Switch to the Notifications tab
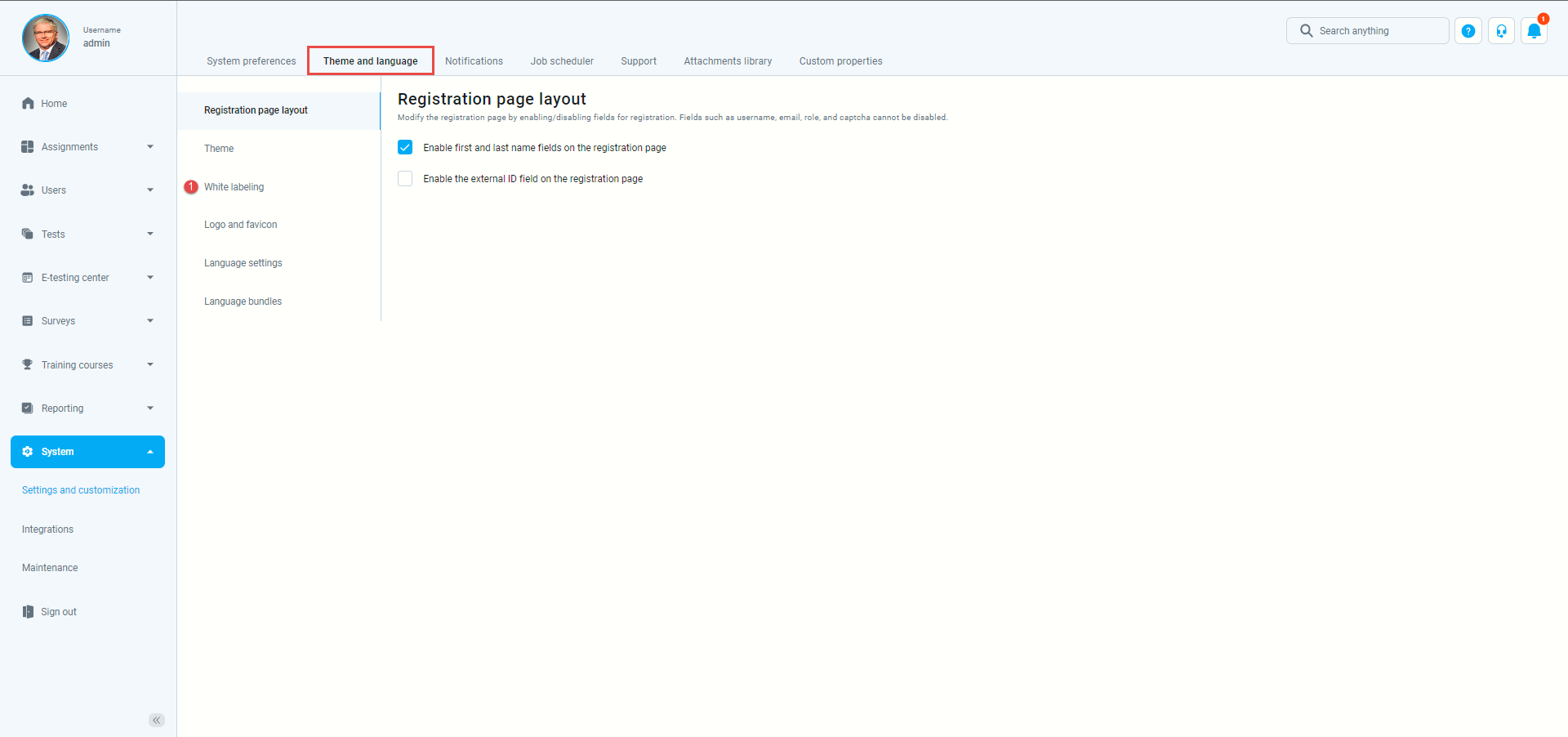The height and width of the screenshot is (737, 1568). 474,61
